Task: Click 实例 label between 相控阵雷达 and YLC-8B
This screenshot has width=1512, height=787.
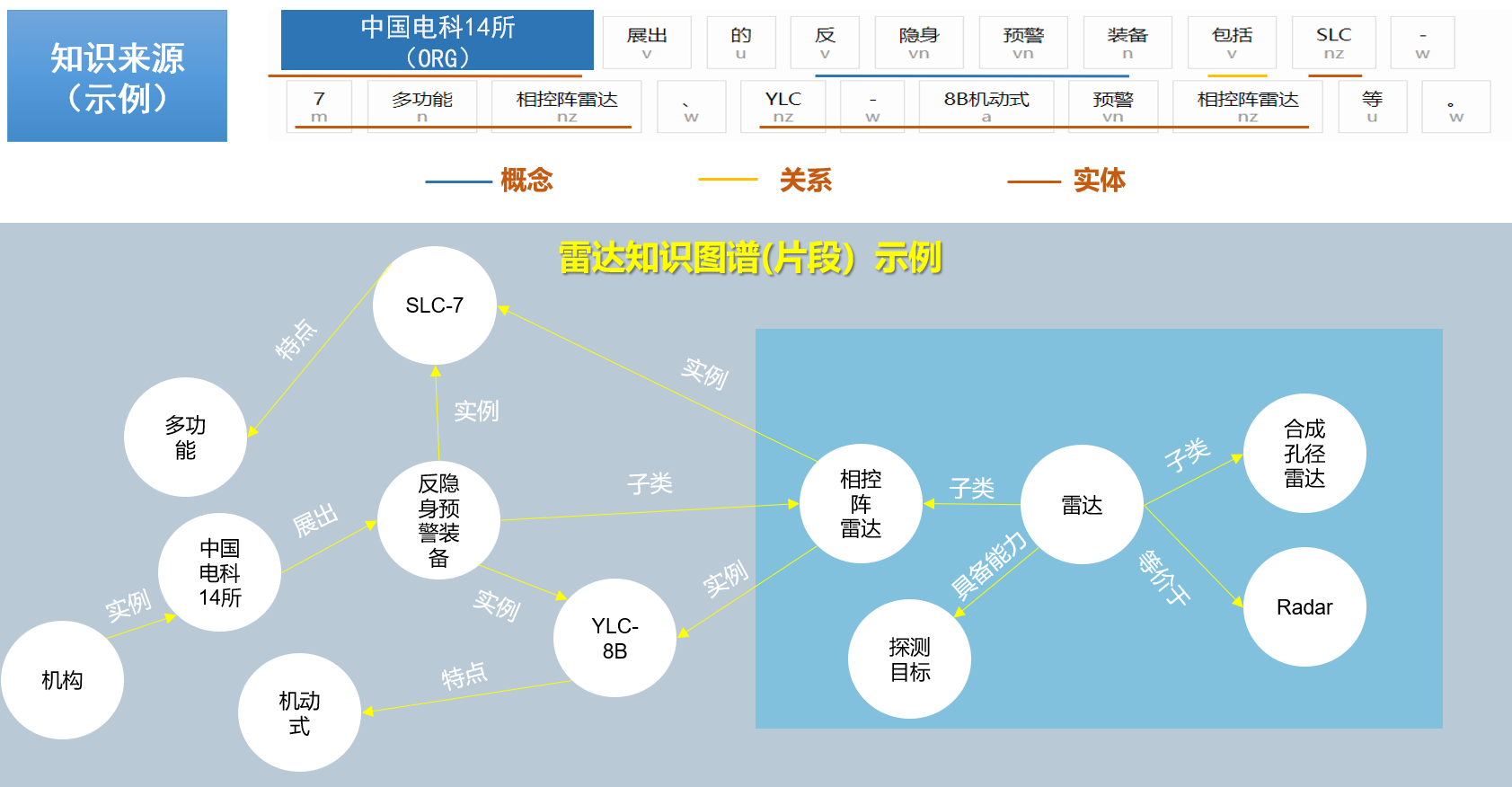Action: click(x=726, y=579)
